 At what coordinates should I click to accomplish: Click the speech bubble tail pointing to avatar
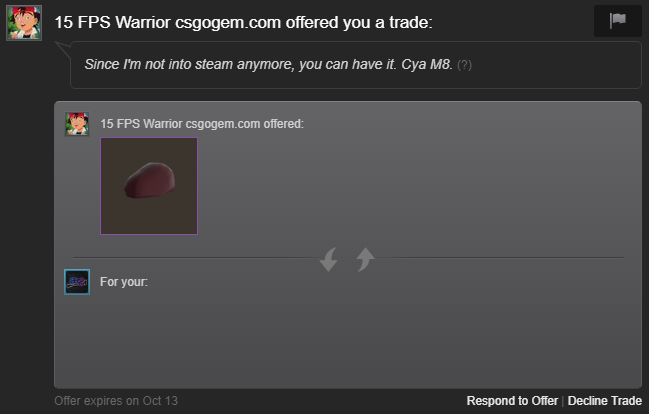[63, 50]
